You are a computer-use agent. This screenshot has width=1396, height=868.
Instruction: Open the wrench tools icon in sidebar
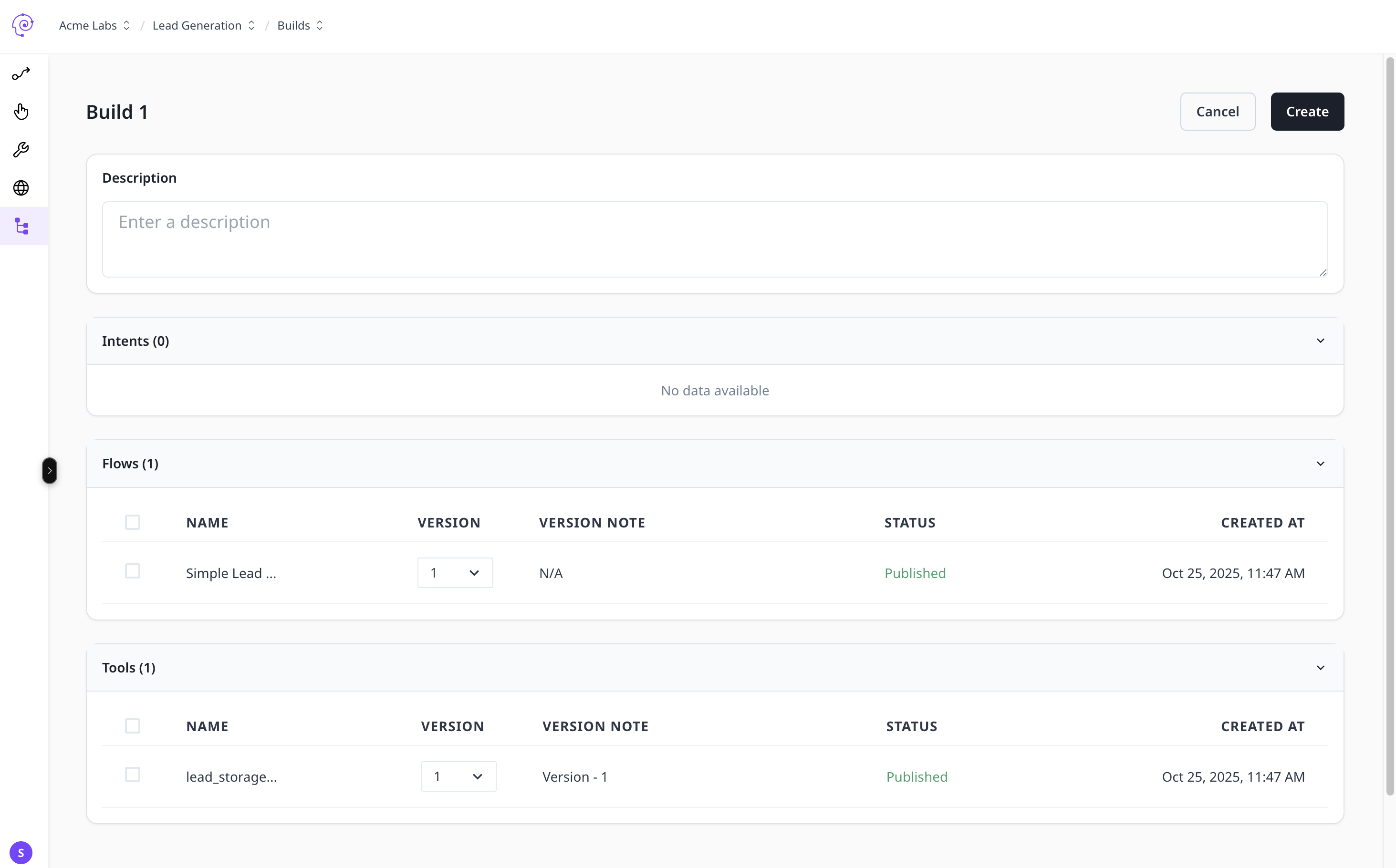21,150
